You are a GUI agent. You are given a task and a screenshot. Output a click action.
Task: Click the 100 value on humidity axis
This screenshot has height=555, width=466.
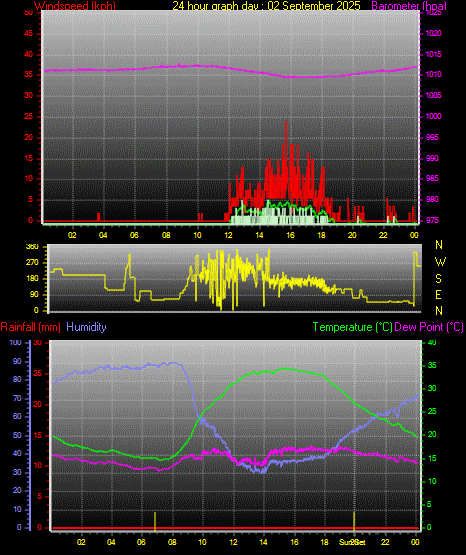pos(16,343)
